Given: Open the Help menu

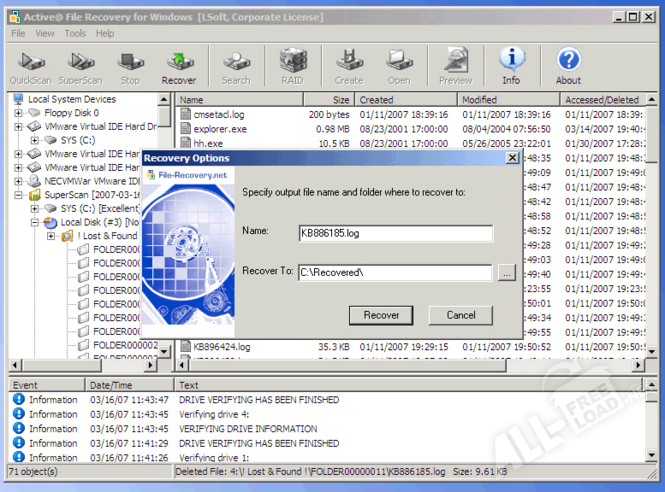Looking at the screenshot, I should pyautogui.click(x=105, y=34).
